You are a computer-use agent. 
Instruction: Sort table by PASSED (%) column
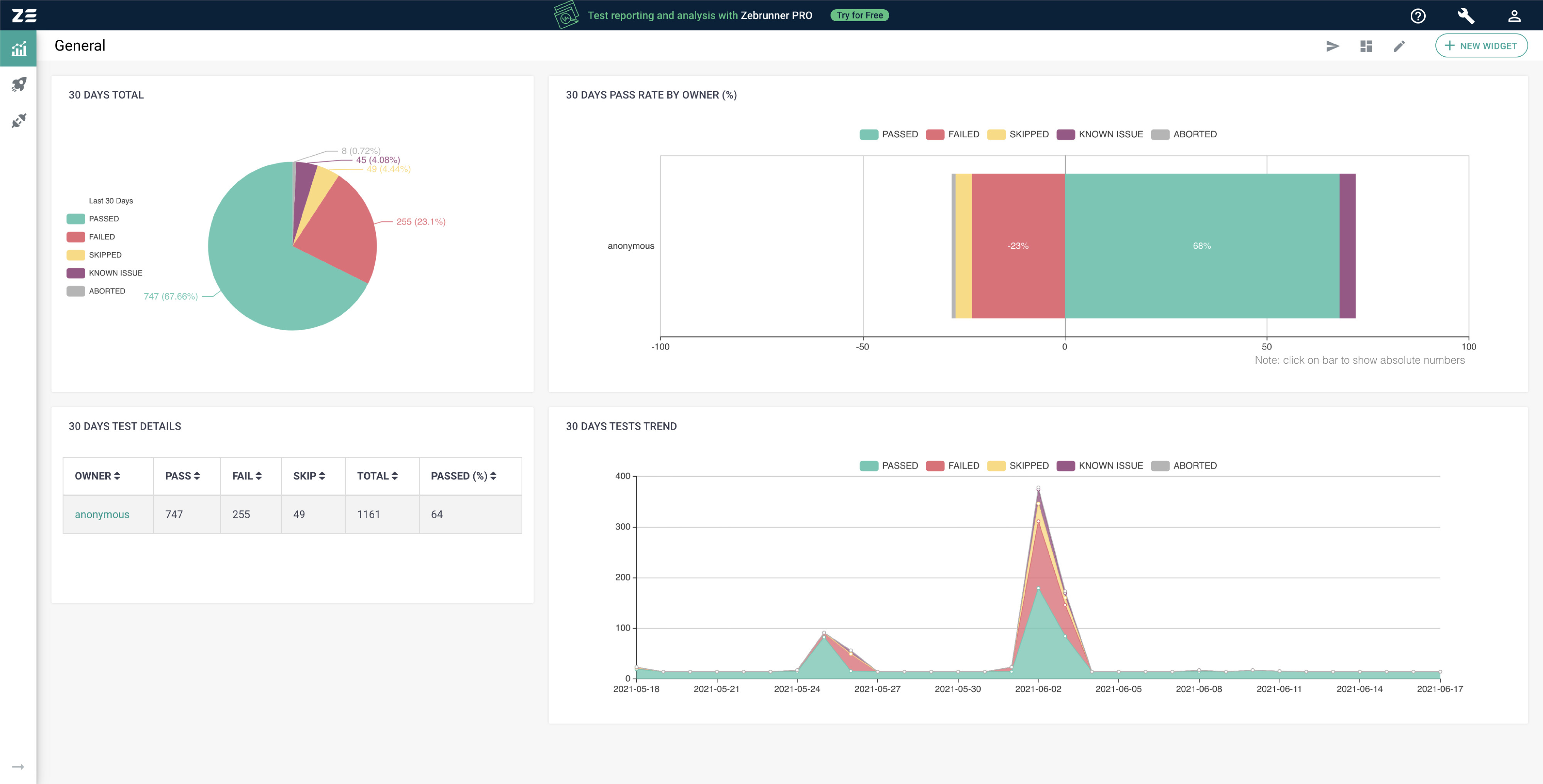coord(463,475)
